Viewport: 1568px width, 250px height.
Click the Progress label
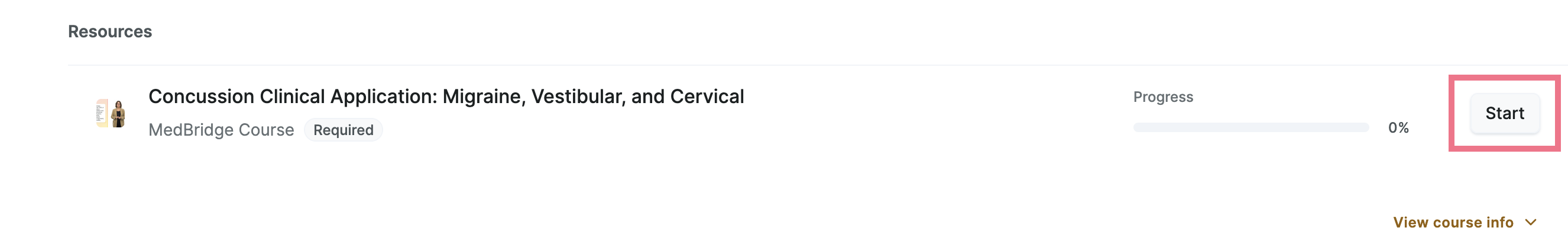coord(1162,97)
